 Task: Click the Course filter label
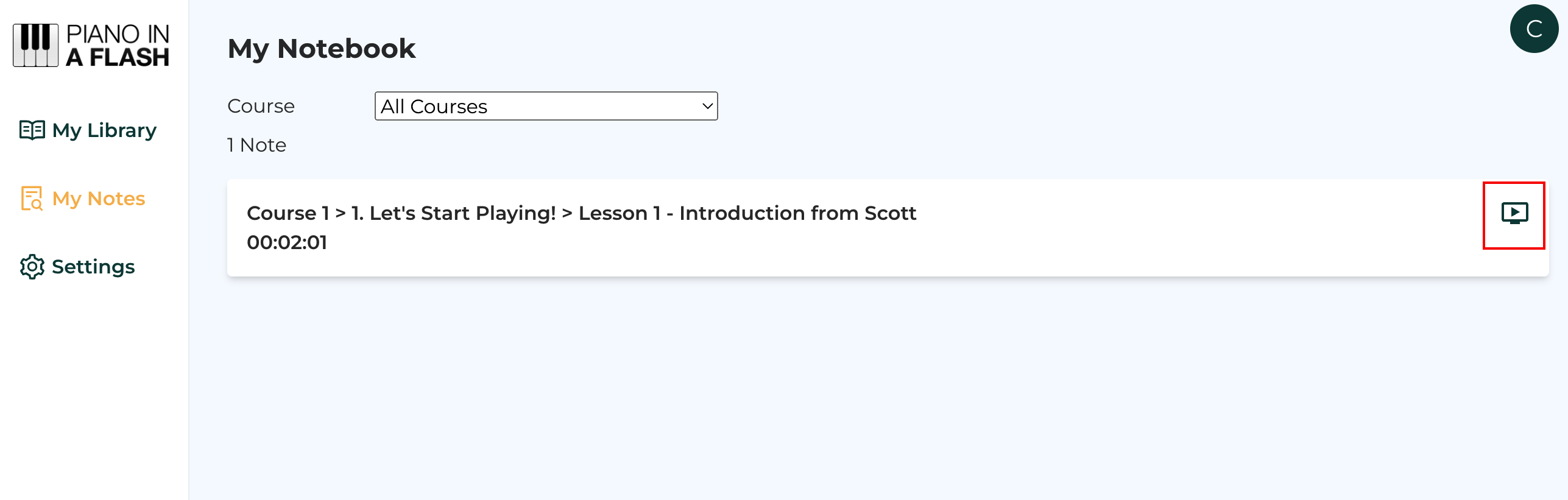click(261, 106)
